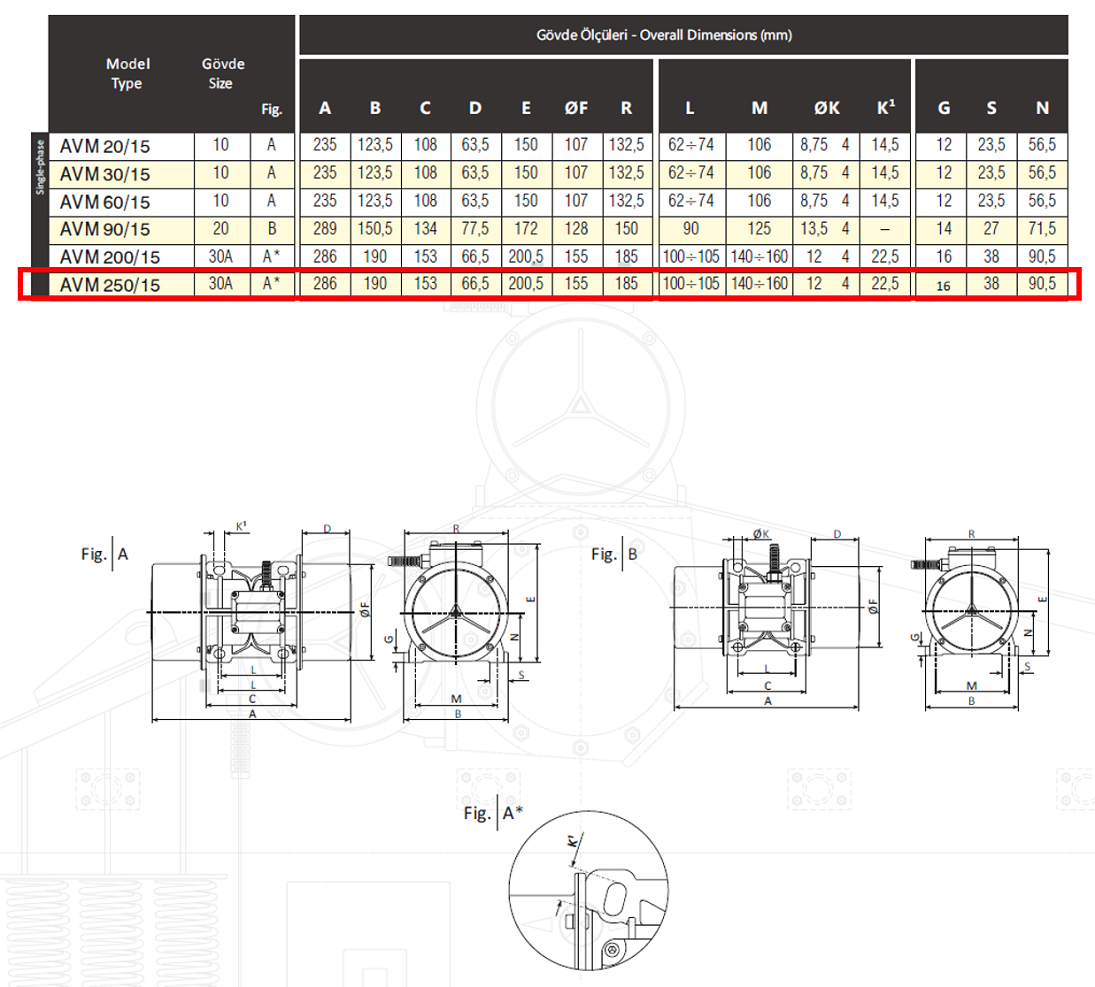Click value 200,5 in the AVM 250/15 row
This screenshot has width=1095, height=987.
[526, 284]
